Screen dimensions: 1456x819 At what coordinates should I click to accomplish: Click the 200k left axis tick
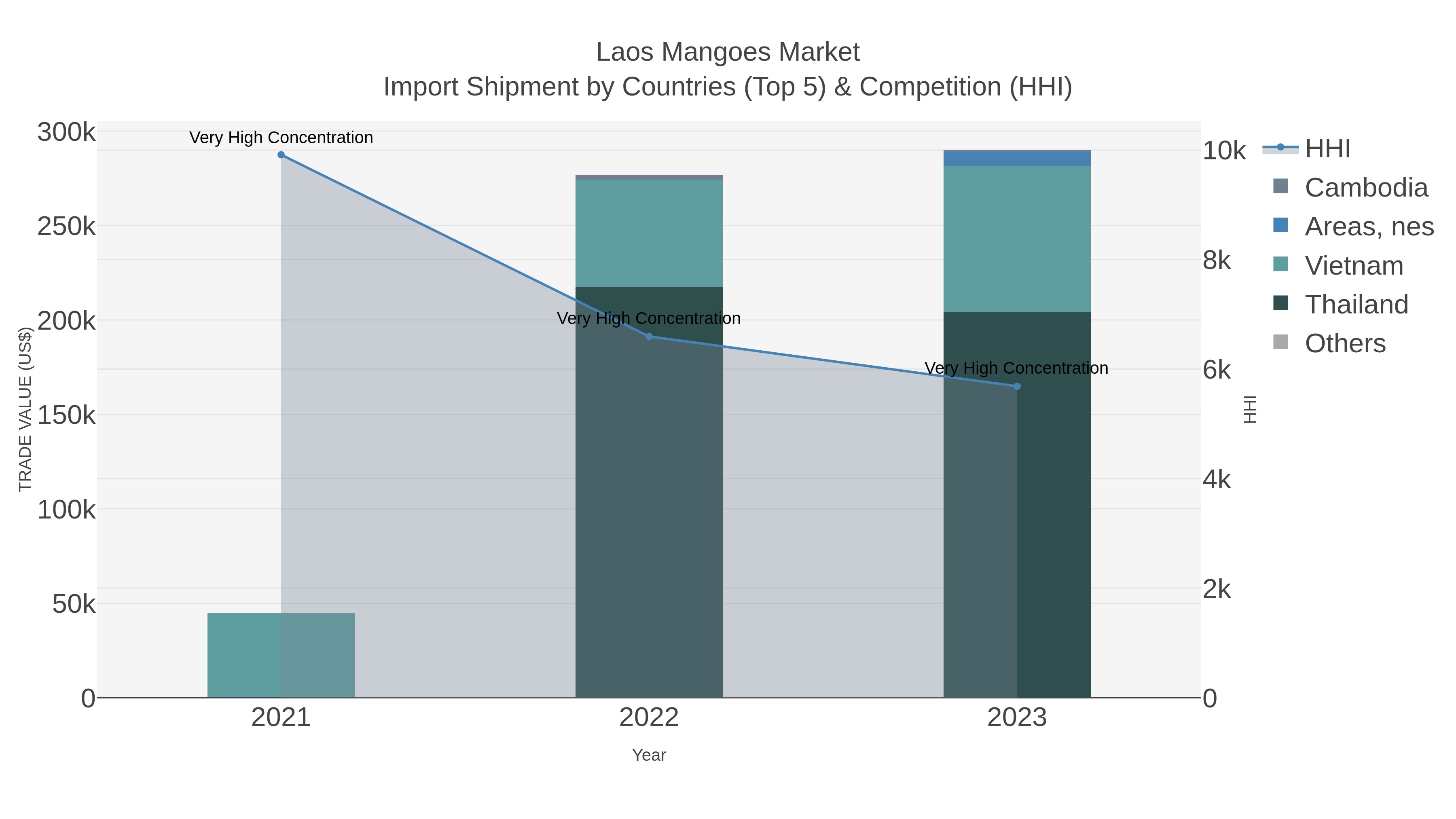coord(67,321)
